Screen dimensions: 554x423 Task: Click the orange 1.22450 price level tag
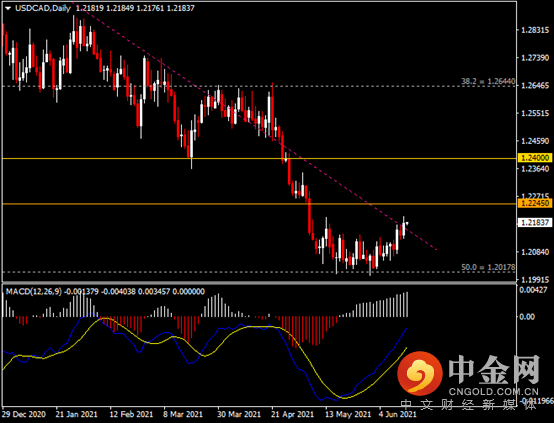pyautogui.click(x=535, y=203)
